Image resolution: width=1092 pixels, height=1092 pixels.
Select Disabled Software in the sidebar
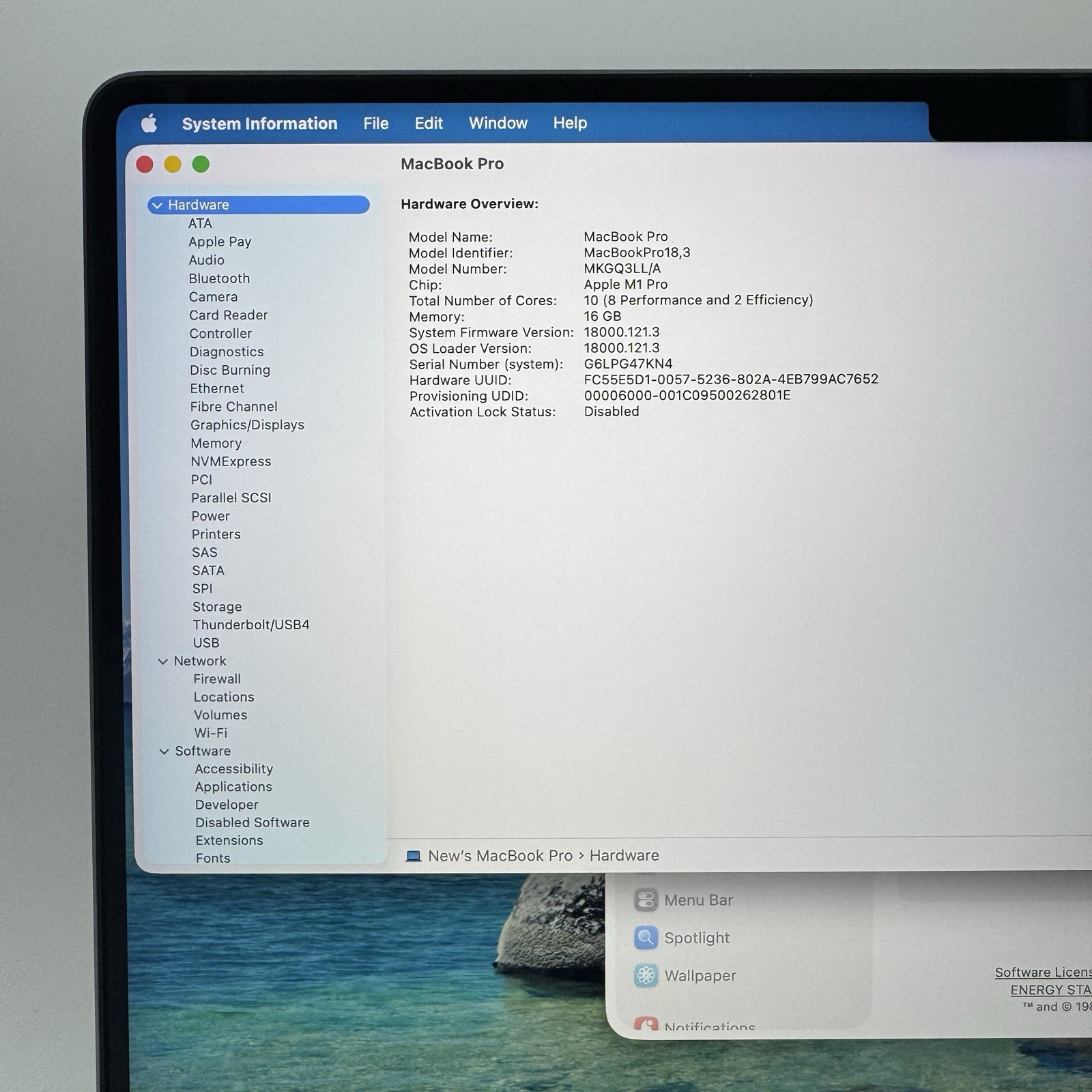pos(253,823)
